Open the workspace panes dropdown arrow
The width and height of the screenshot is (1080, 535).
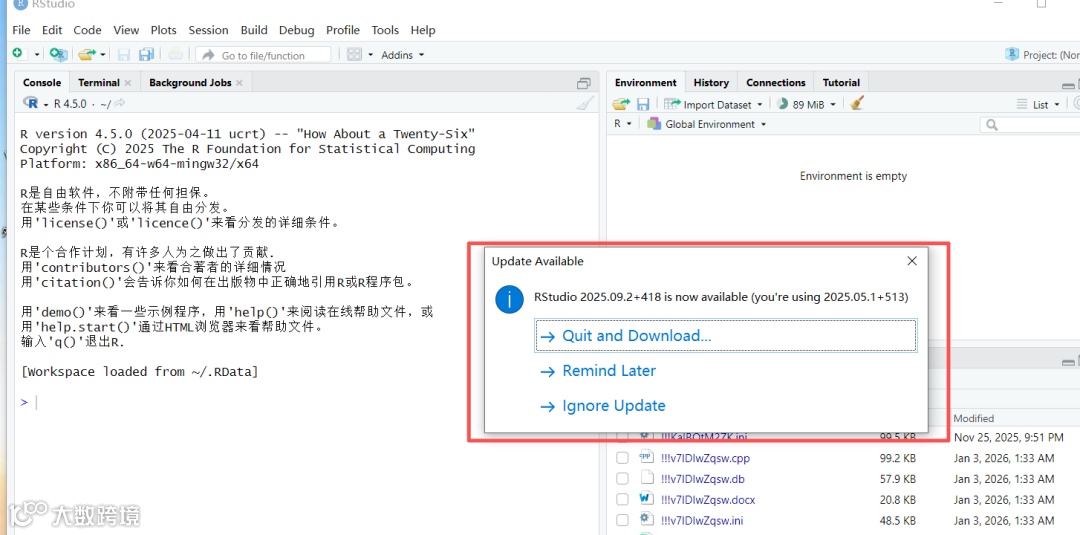click(x=370, y=54)
